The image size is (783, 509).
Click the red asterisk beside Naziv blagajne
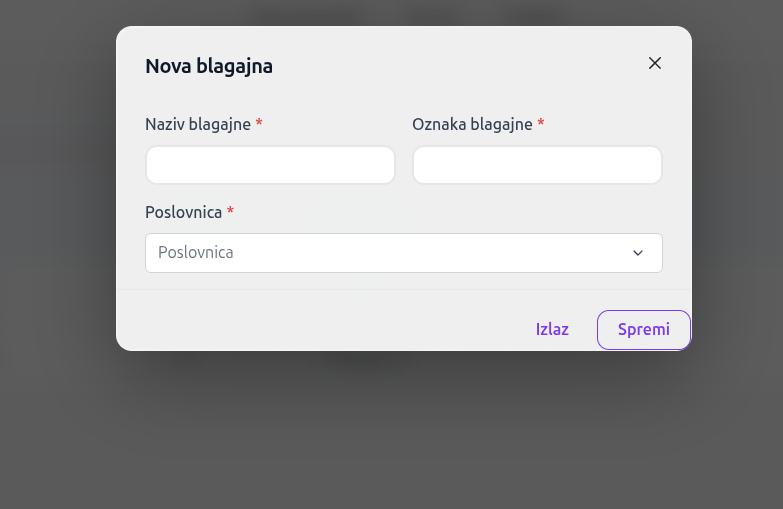[259, 124]
